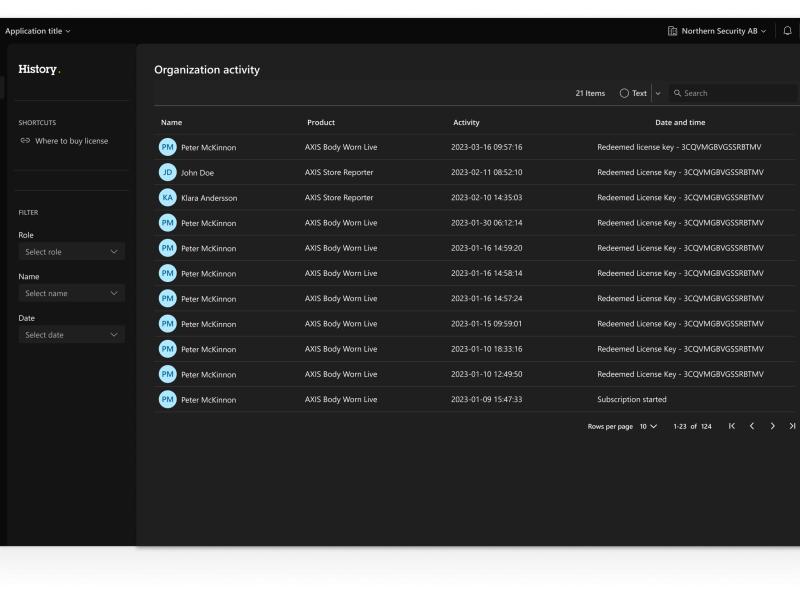Click the Subscription started entry
This screenshot has width=800, height=600.
coord(632,399)
